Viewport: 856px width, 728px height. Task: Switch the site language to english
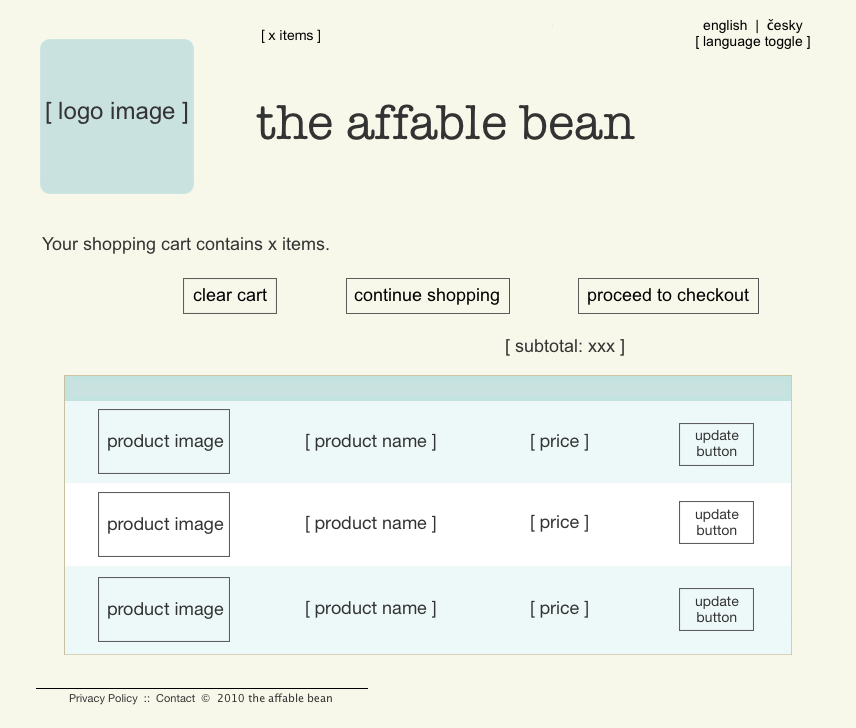[x=725, y=25]
